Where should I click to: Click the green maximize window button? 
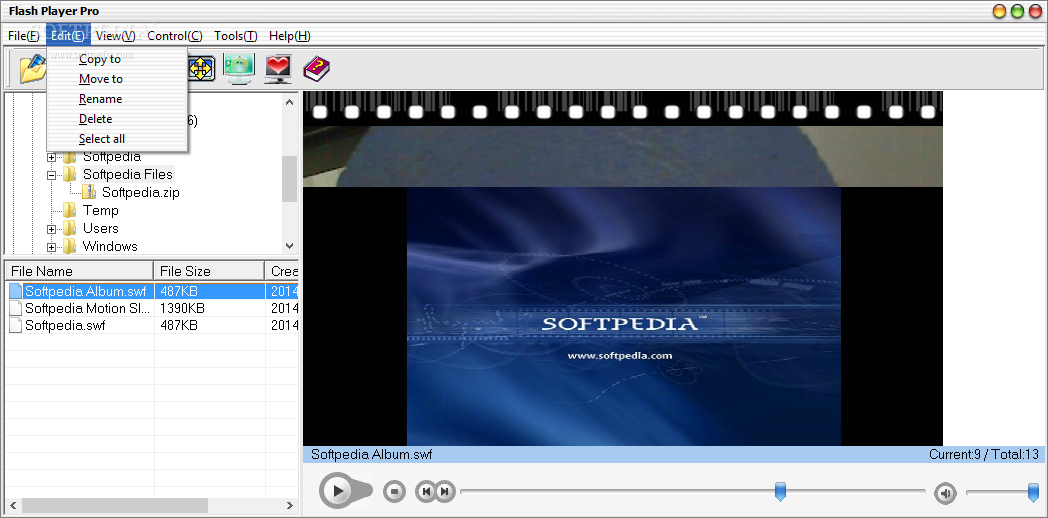(x=1018, y=11)
